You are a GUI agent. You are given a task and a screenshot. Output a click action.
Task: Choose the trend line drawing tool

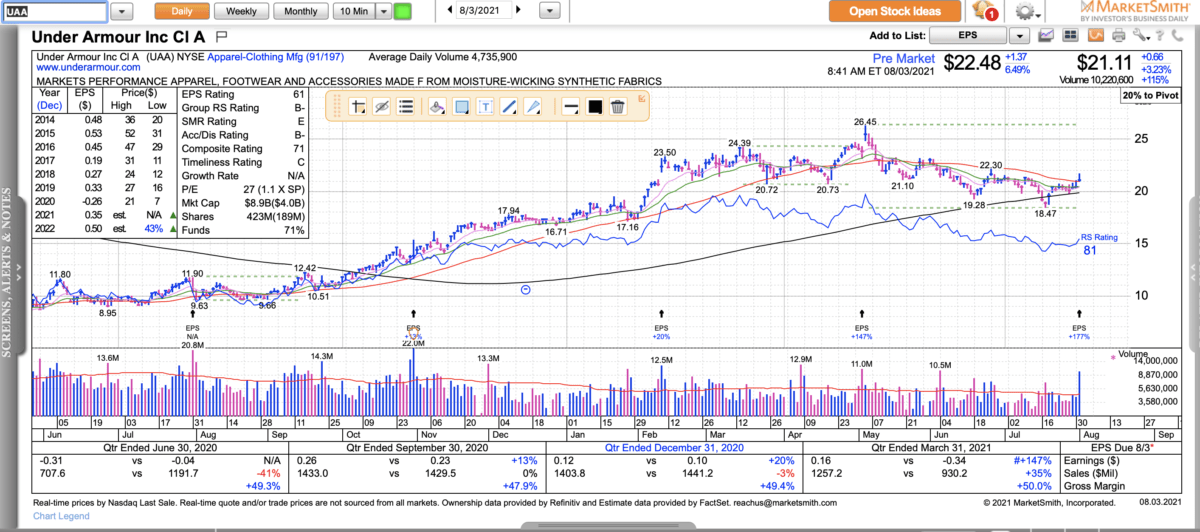click(509, 107)
